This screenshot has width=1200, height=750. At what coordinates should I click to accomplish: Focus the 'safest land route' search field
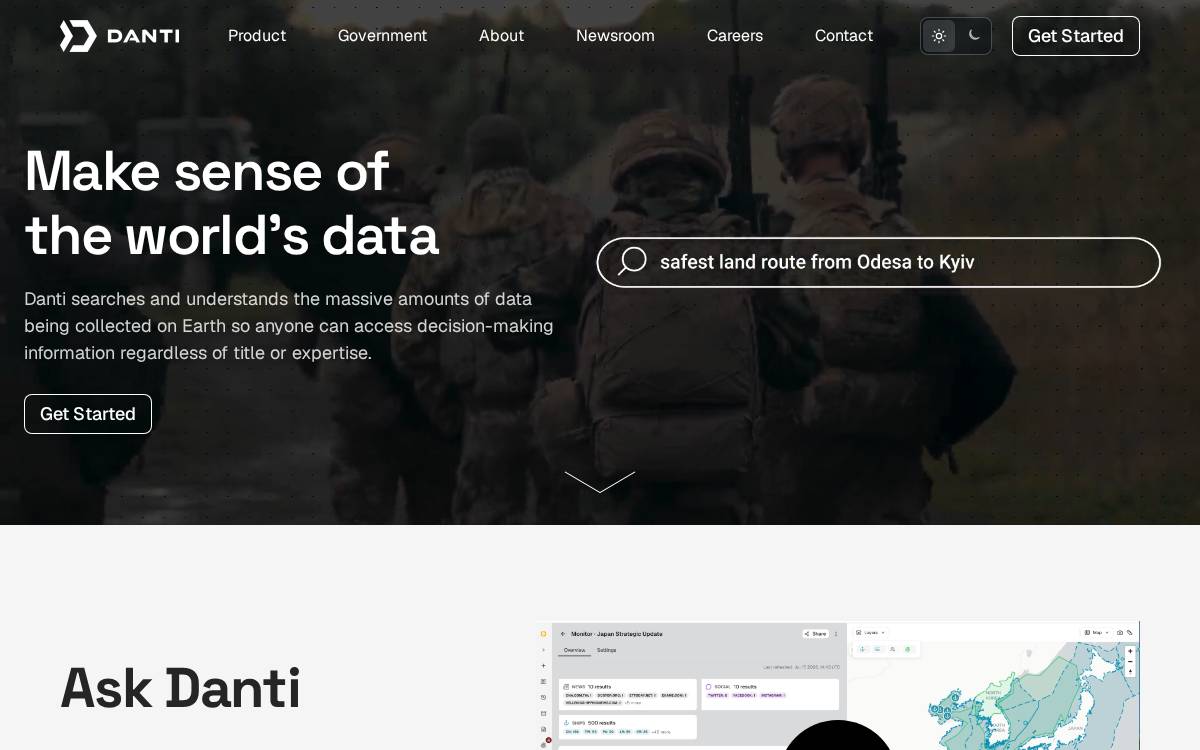point(879,262)
